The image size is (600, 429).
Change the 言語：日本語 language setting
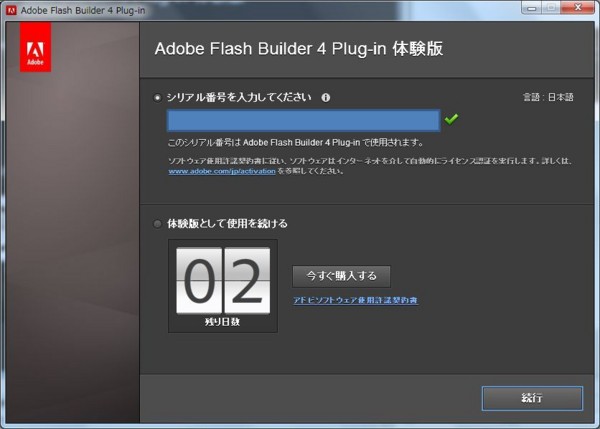pyautogui.click(x=548, y=97)
